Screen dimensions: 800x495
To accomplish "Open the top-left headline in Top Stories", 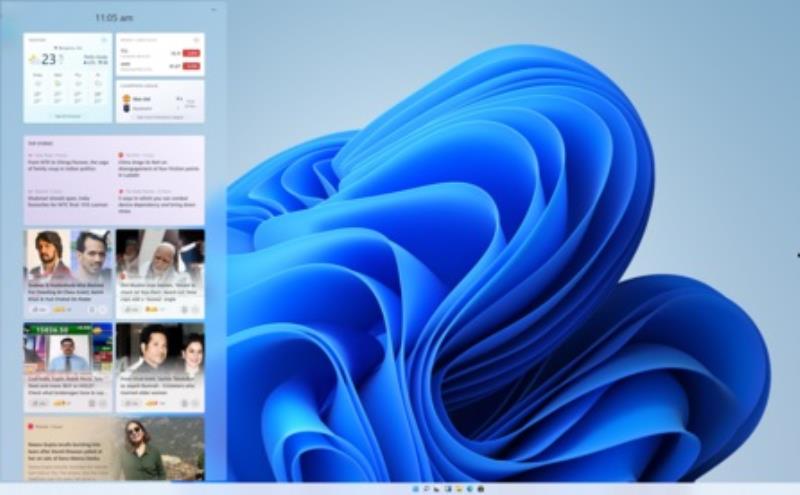I will pyautogui.click(x=68, y=165).
